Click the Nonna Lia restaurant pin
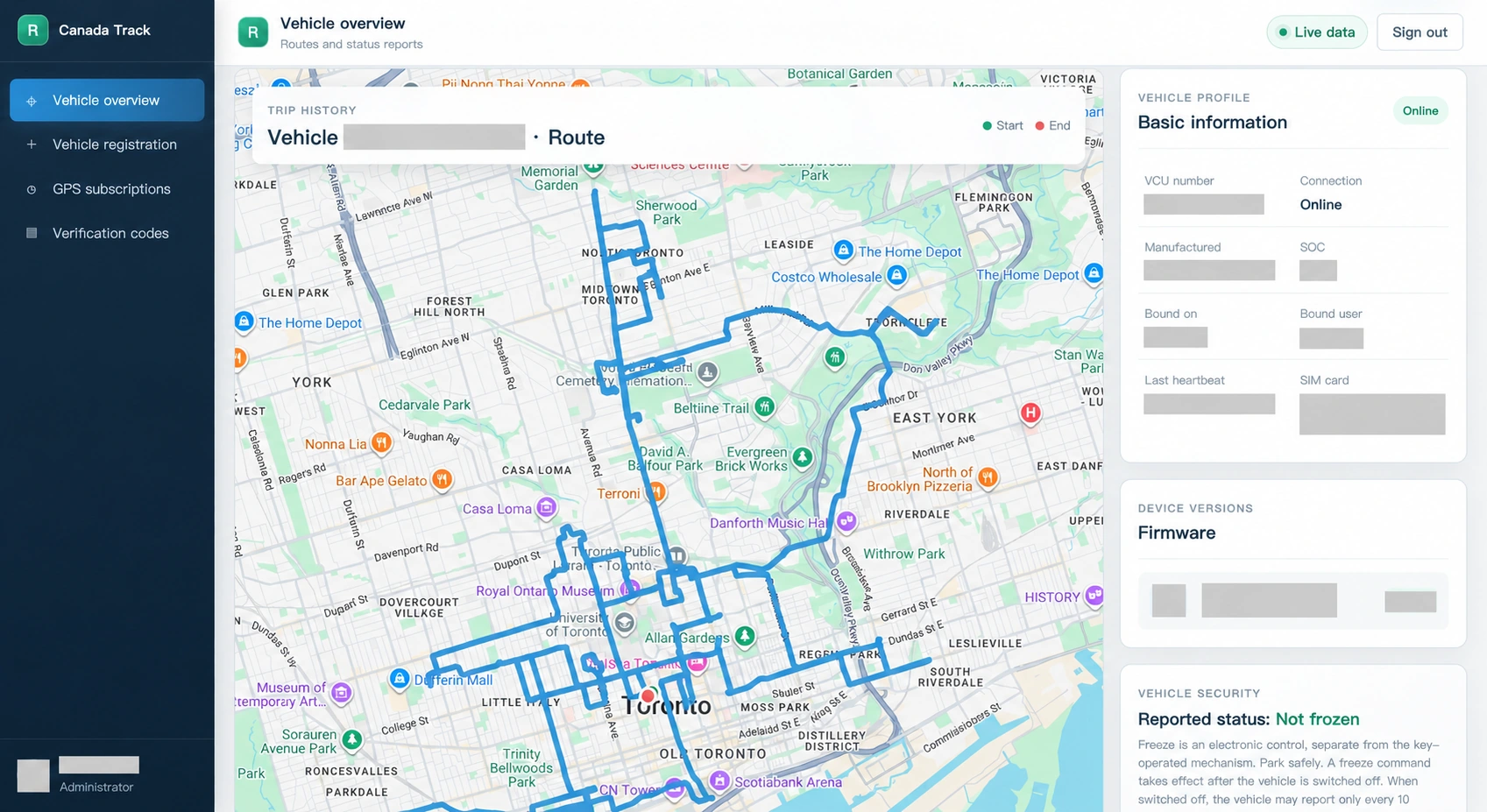 tap(381, 442)
